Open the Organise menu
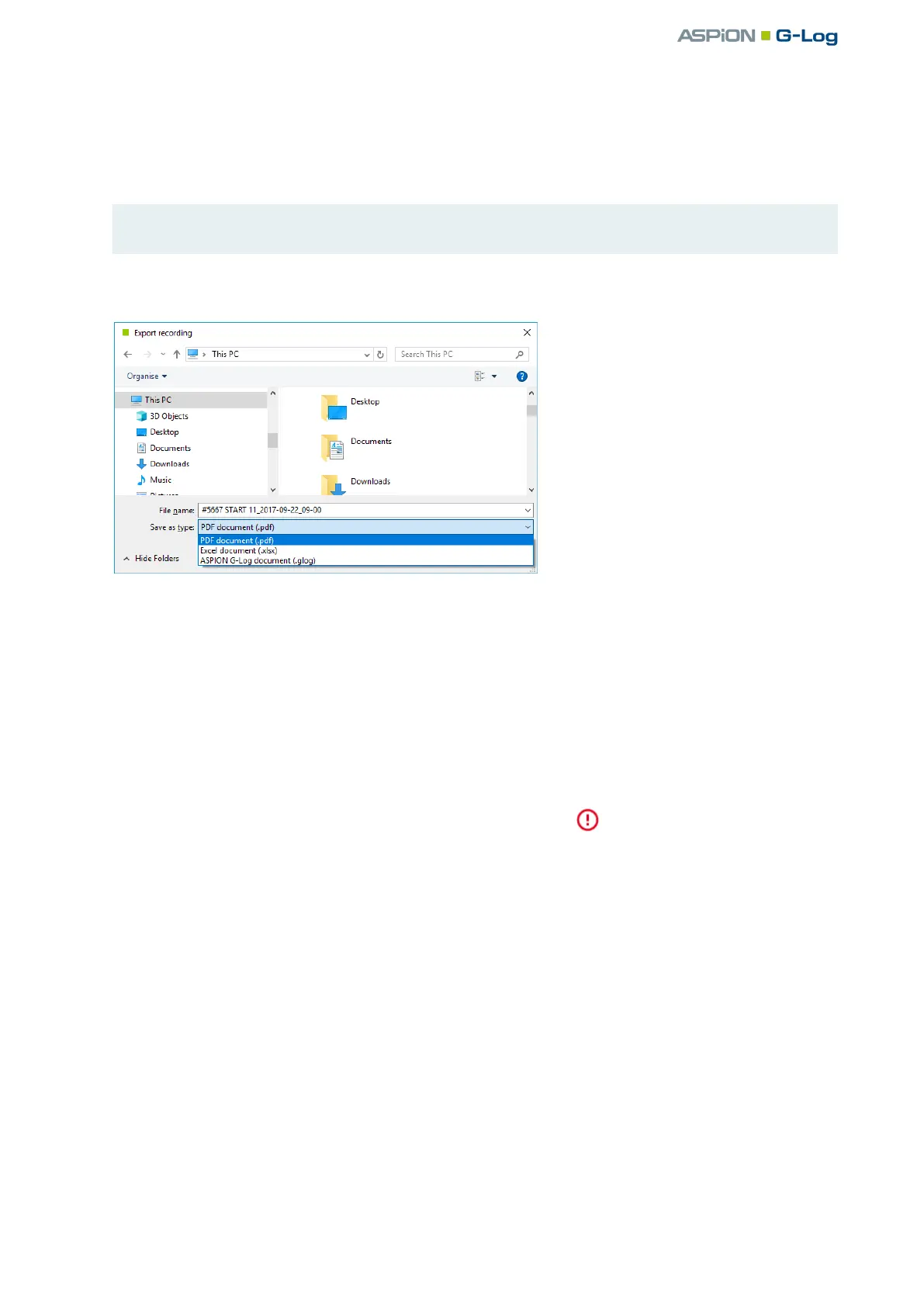Screen dimensions: 924x1307 (147, 376)
